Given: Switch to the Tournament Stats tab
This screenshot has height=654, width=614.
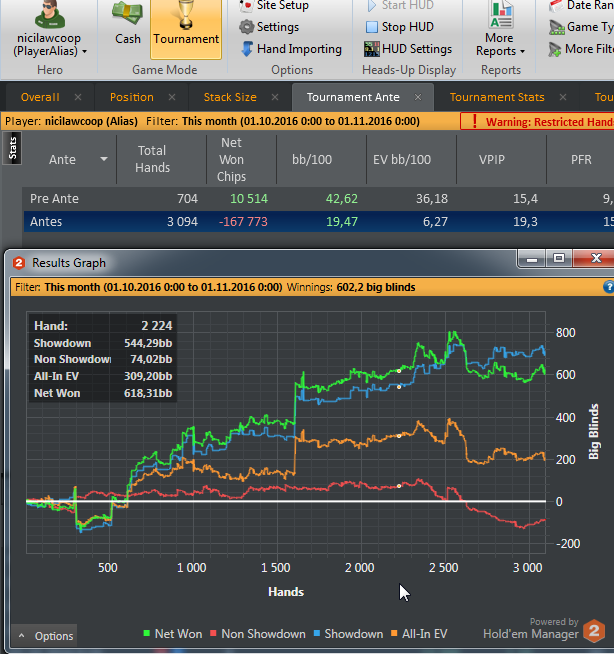Looking at the screenshot, I should click(497, 97).
